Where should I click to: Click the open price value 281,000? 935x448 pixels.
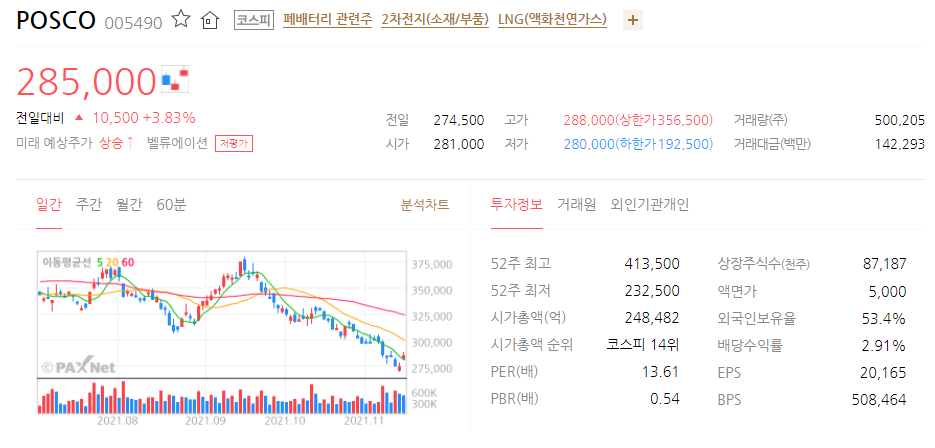click(x=459, y=144)
